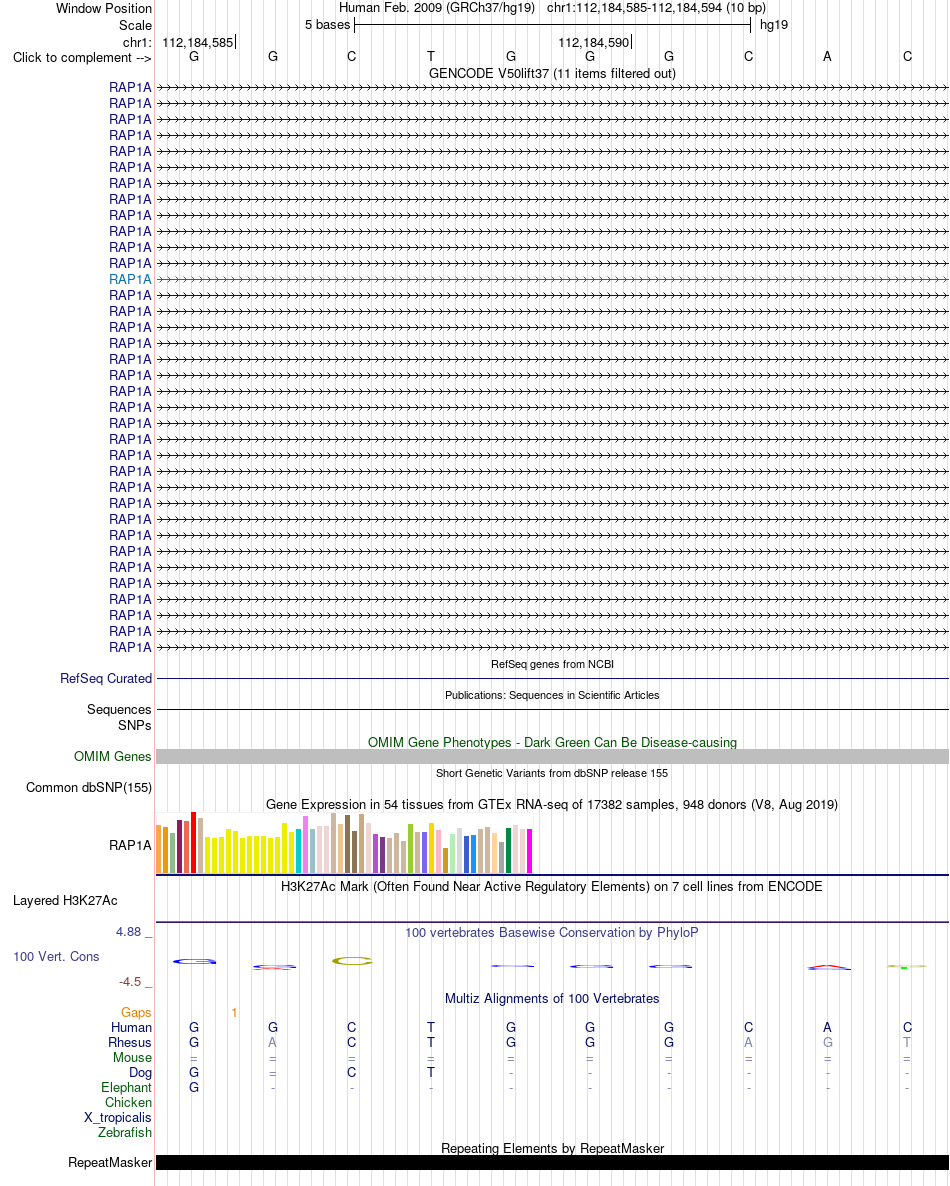
Task: Click the H3K27Ac Mark track title
Action: click(551, 886)
